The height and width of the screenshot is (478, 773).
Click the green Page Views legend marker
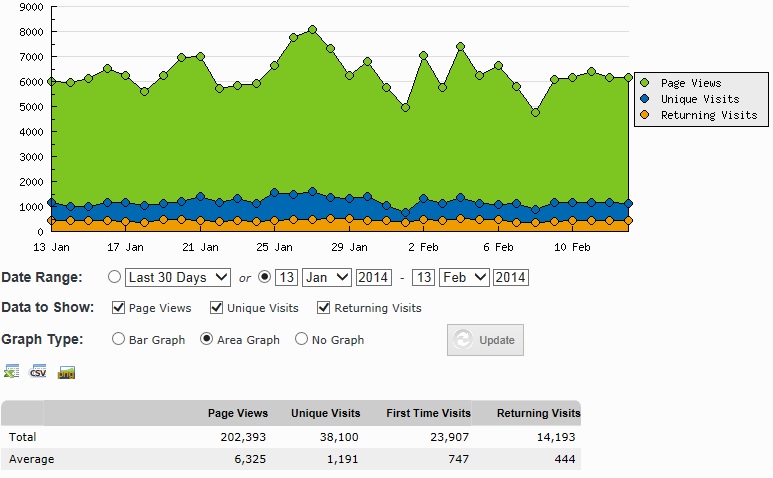[645, 83]
